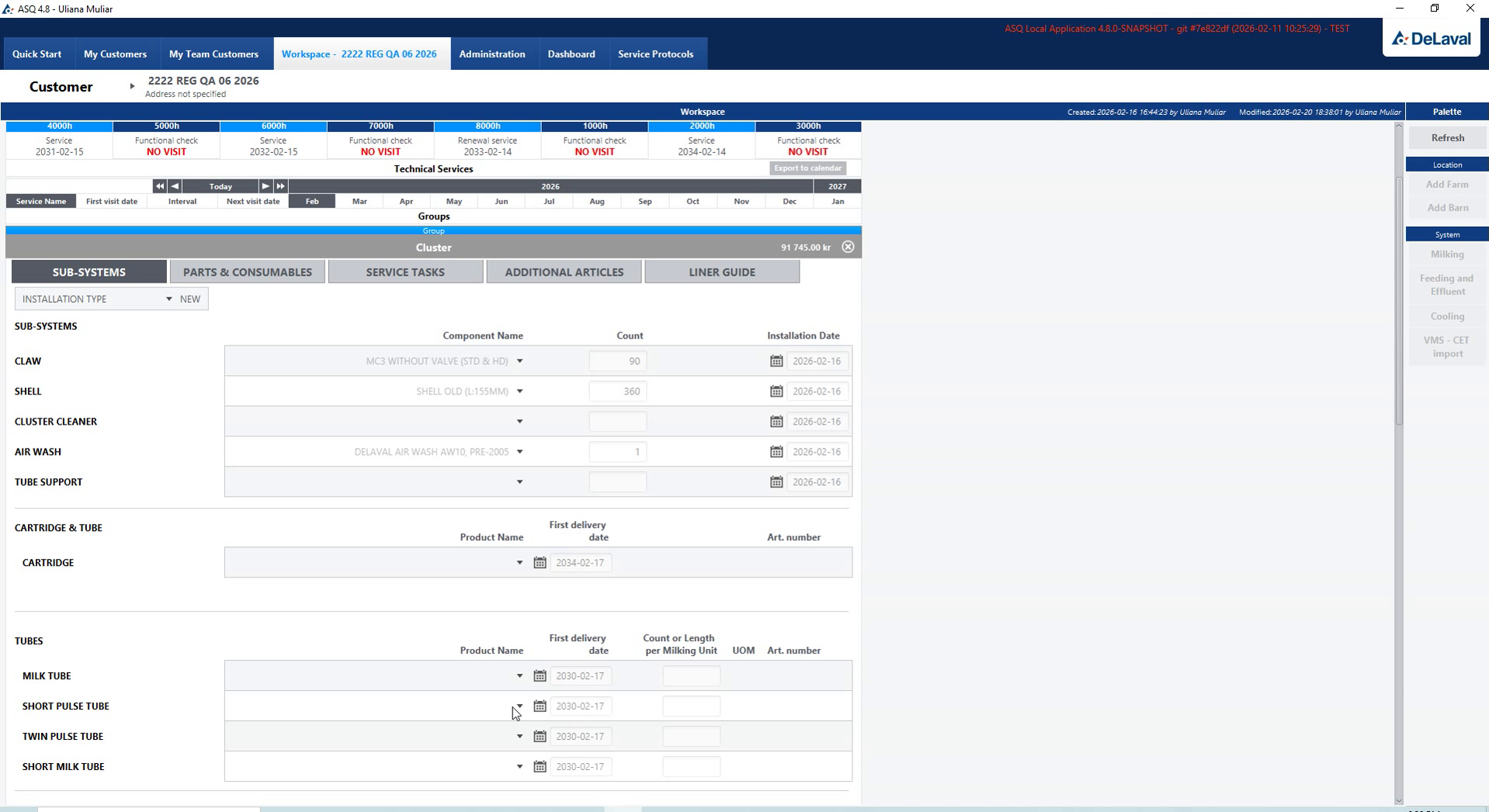The image size is (1489, 812).
Task: Open calendar icon for CARTRIDGE delivery date
Action: pyautogui.click(x=540, y=563)
